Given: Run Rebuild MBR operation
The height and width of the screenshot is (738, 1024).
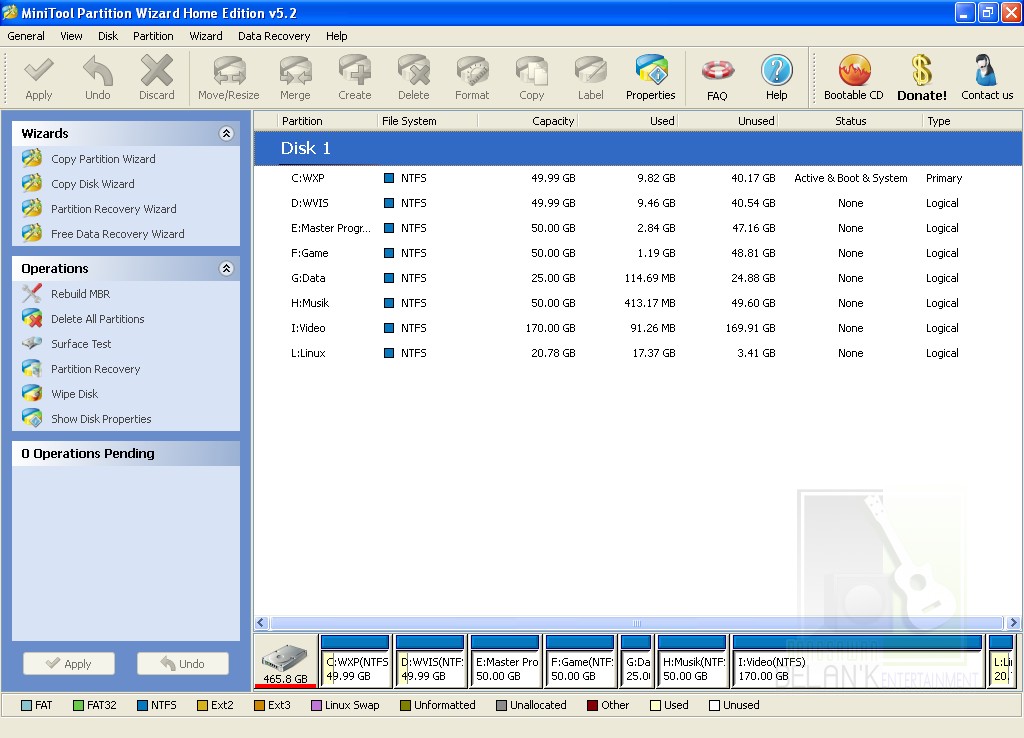Looking at the screenshot, I should click(x=80, y=294).
